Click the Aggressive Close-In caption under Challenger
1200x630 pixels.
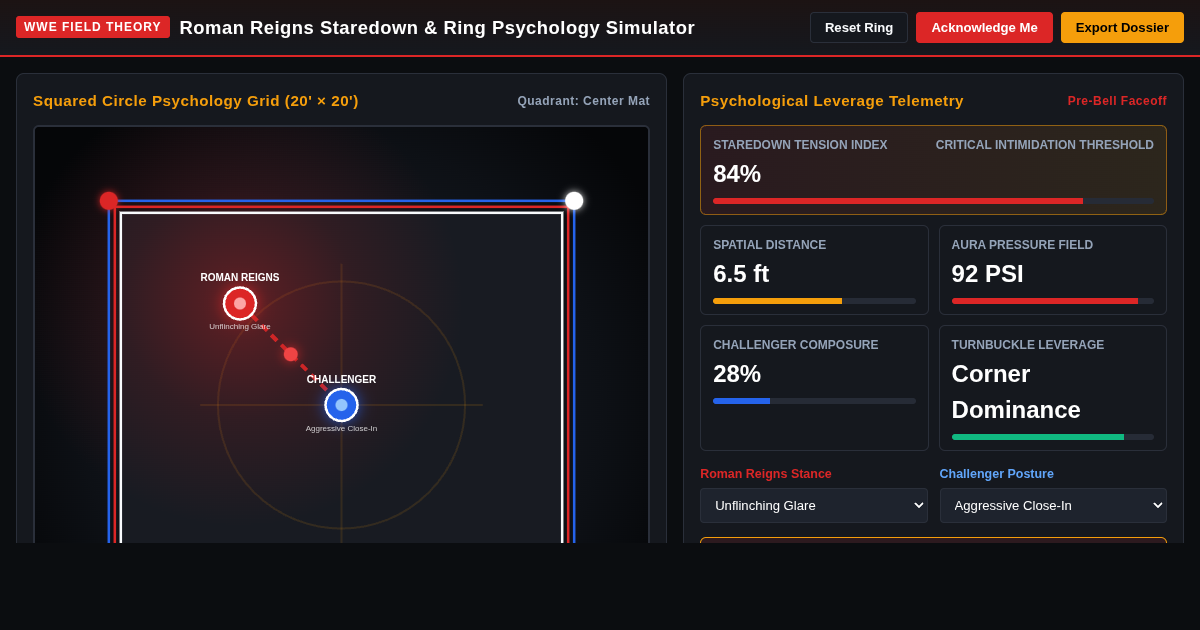click(x=341, y=429)
